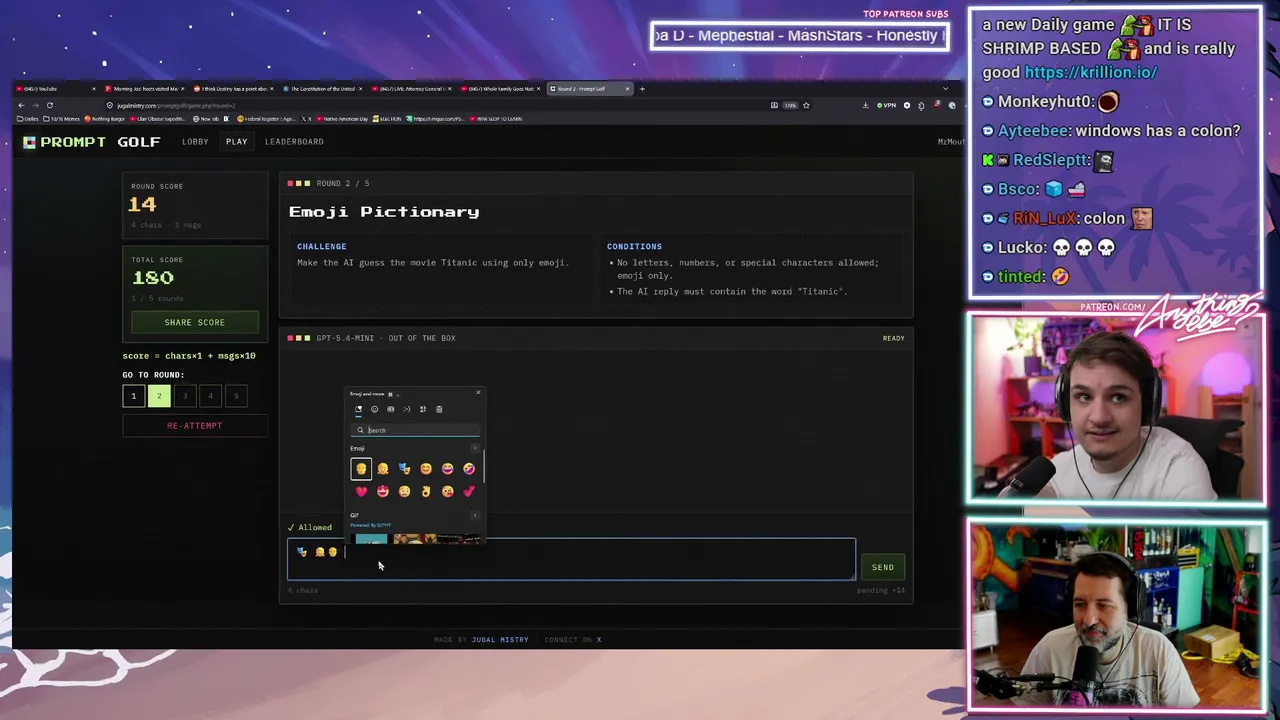
Task: Click the emoji picker scrollbar
Action: click(484, 467)
